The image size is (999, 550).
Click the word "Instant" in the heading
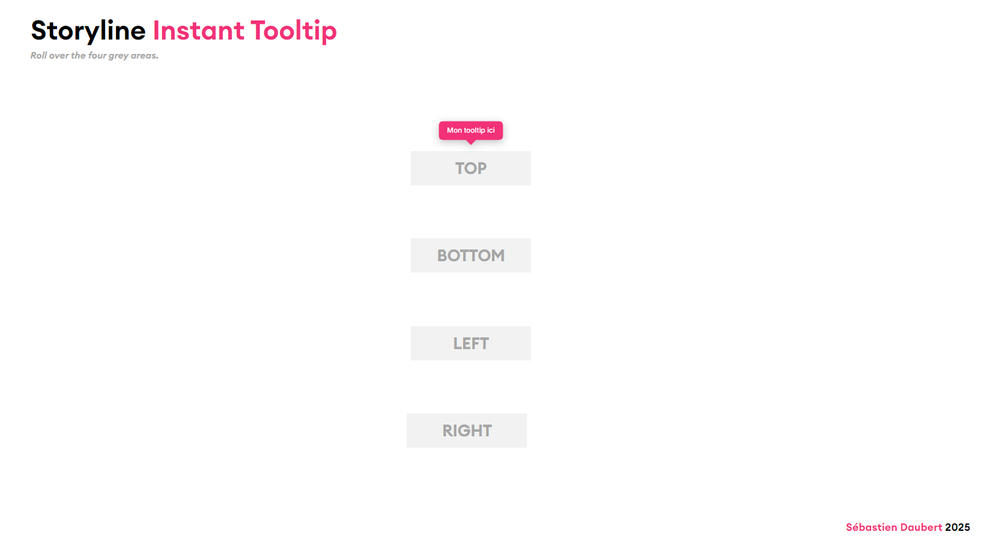(198, 31)
